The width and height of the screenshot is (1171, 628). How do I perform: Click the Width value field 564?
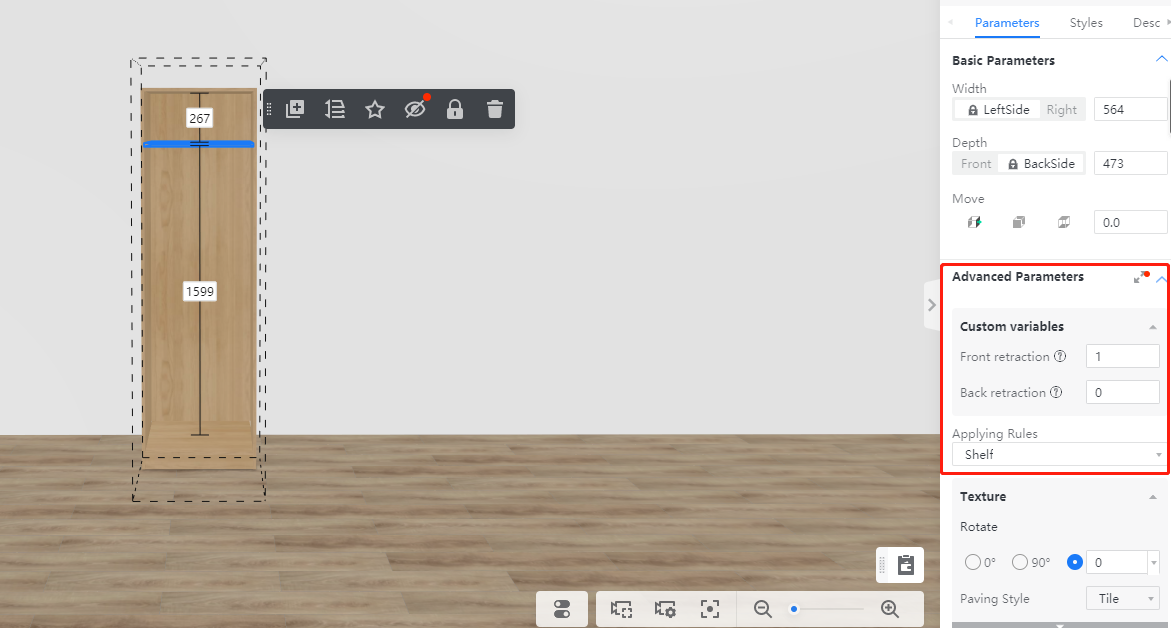(1130, 110)
